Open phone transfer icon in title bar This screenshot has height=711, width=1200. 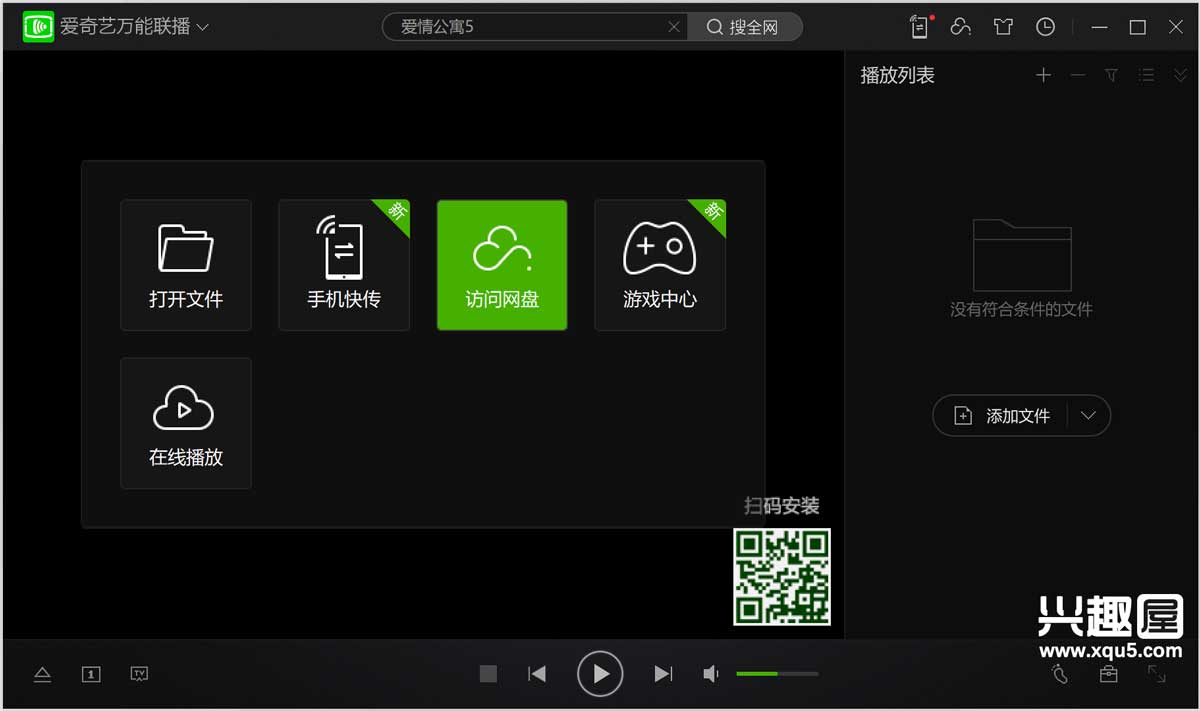coord(919,27)
